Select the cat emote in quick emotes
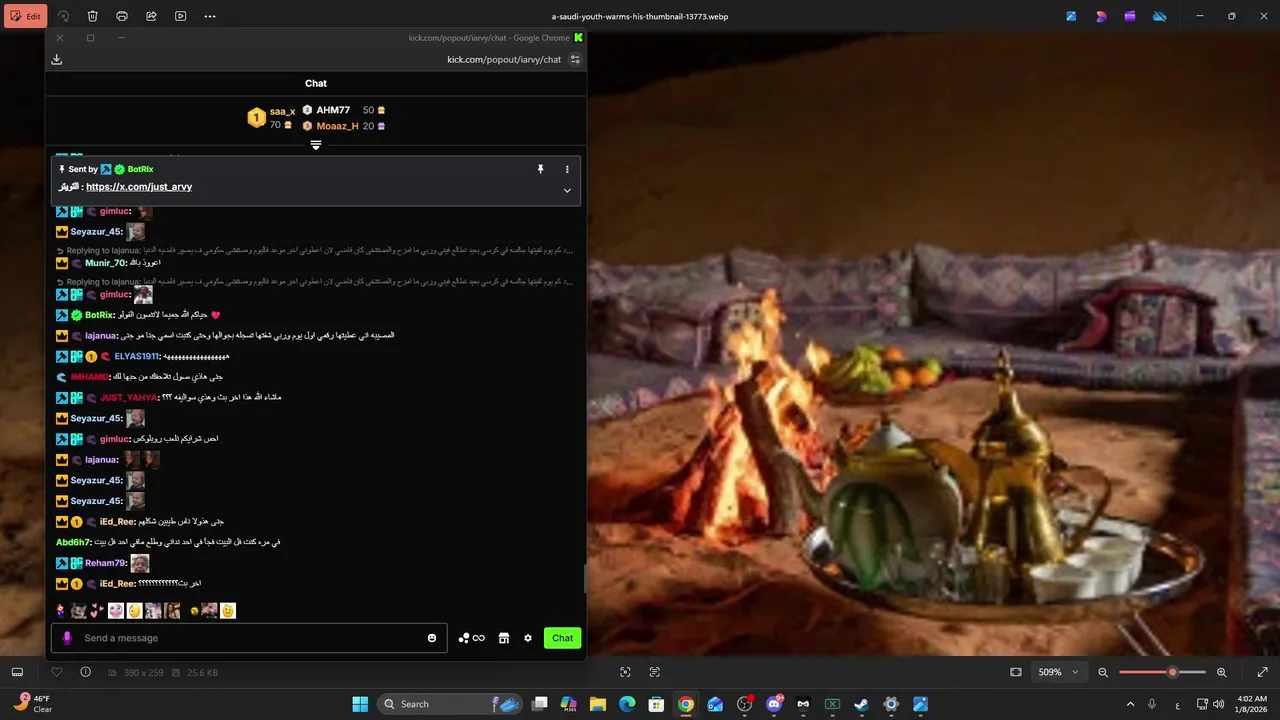 click(x=79, y=610)
